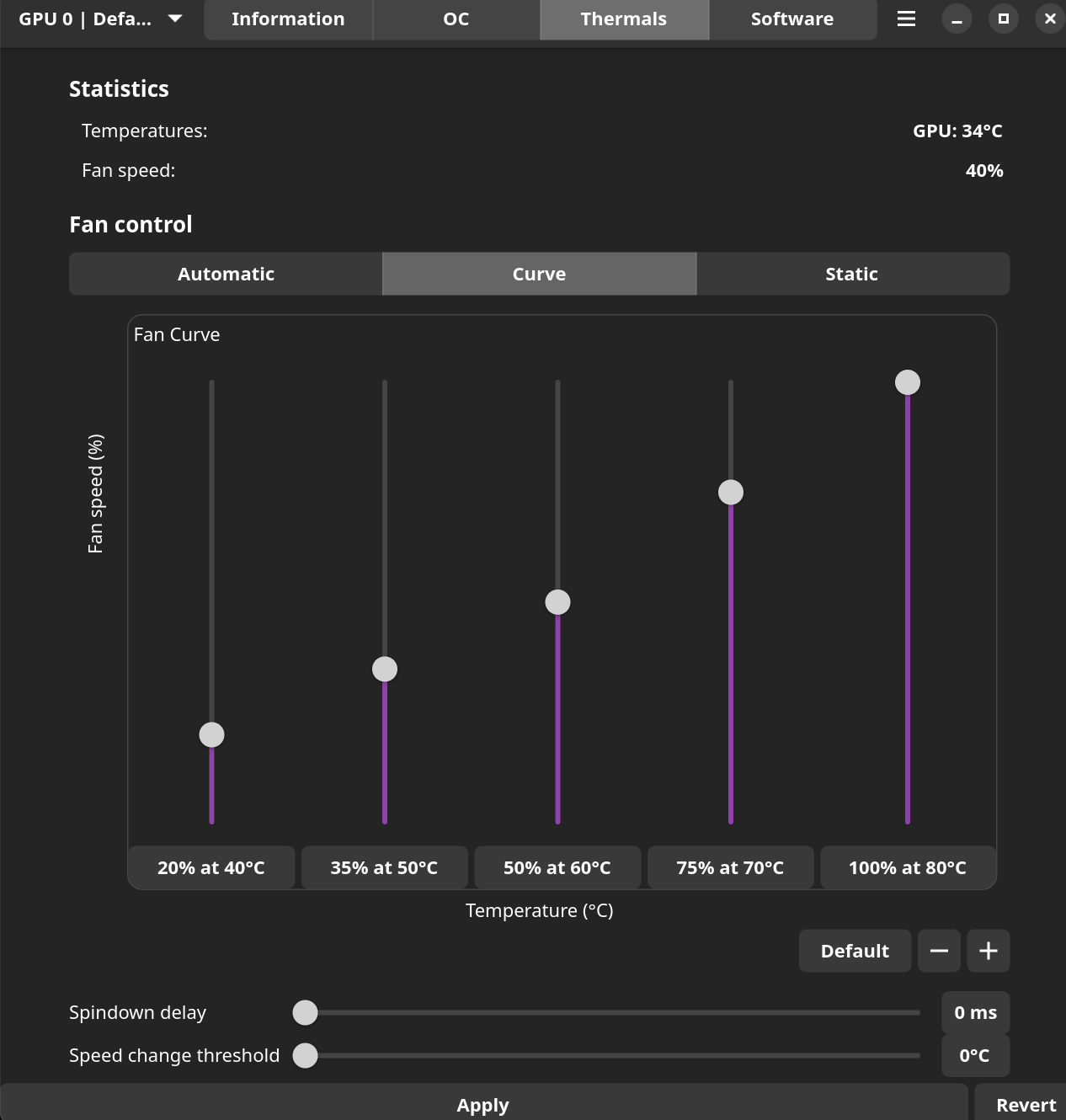The height and width of the screenshot is (1120, 1066).
Task: Revert unsaved changes
Action: coord(1026,1104)
